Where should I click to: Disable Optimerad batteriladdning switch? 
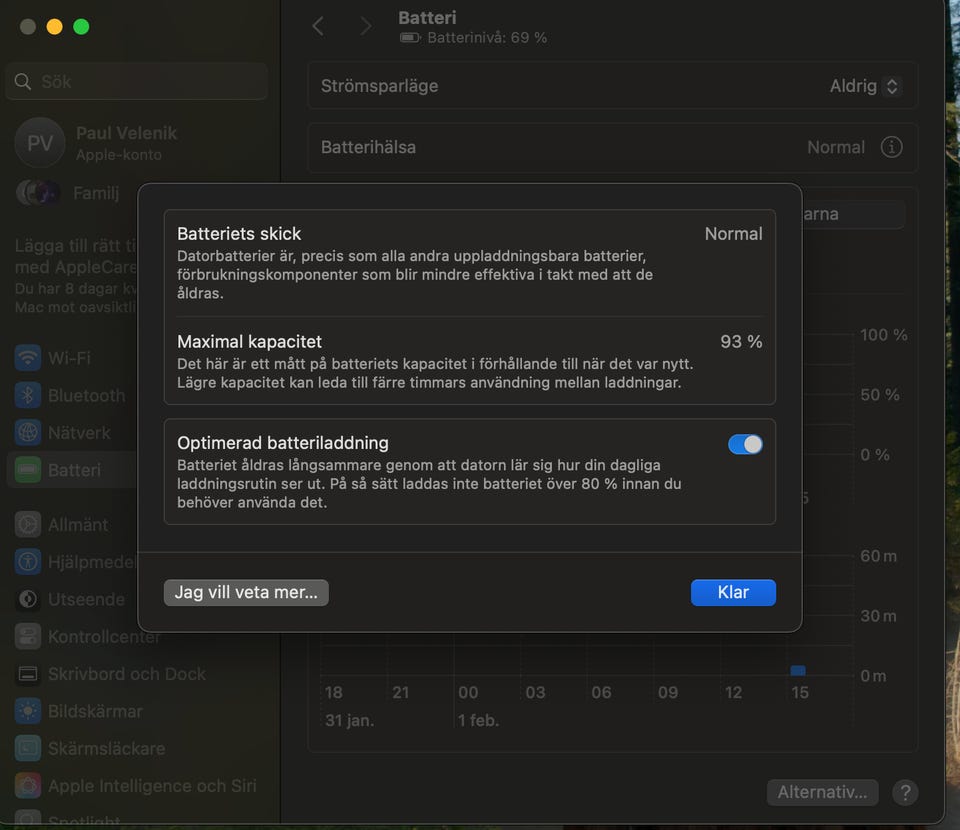point(745,444)
